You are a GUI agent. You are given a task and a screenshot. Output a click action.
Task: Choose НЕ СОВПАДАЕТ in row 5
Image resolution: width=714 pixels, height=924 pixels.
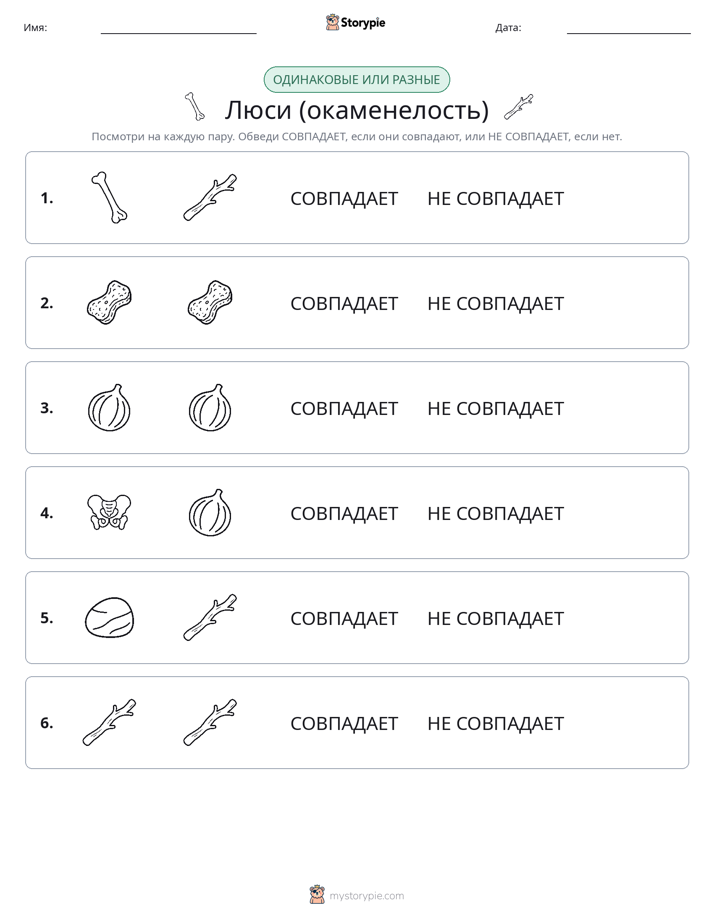[495, 618]
